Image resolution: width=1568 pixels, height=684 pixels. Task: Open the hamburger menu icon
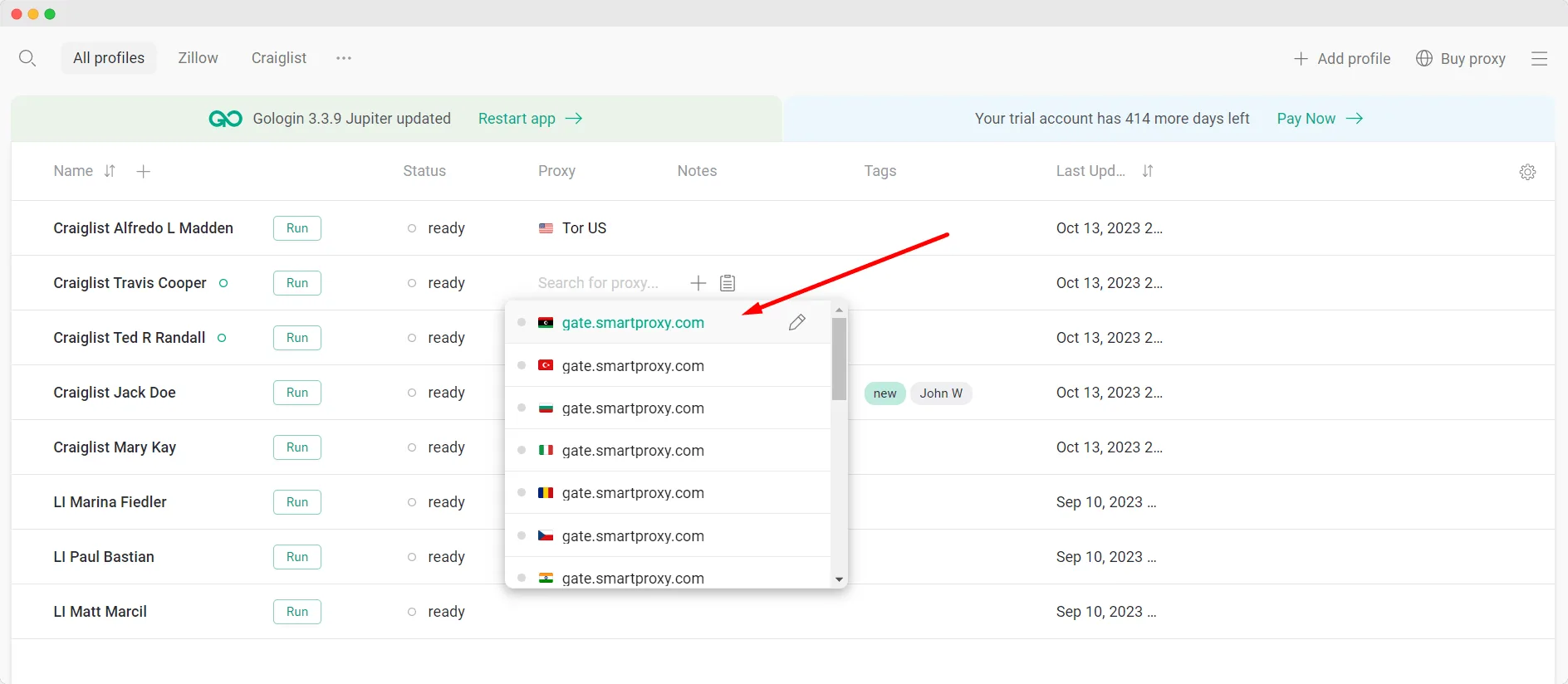[1539, 58]
